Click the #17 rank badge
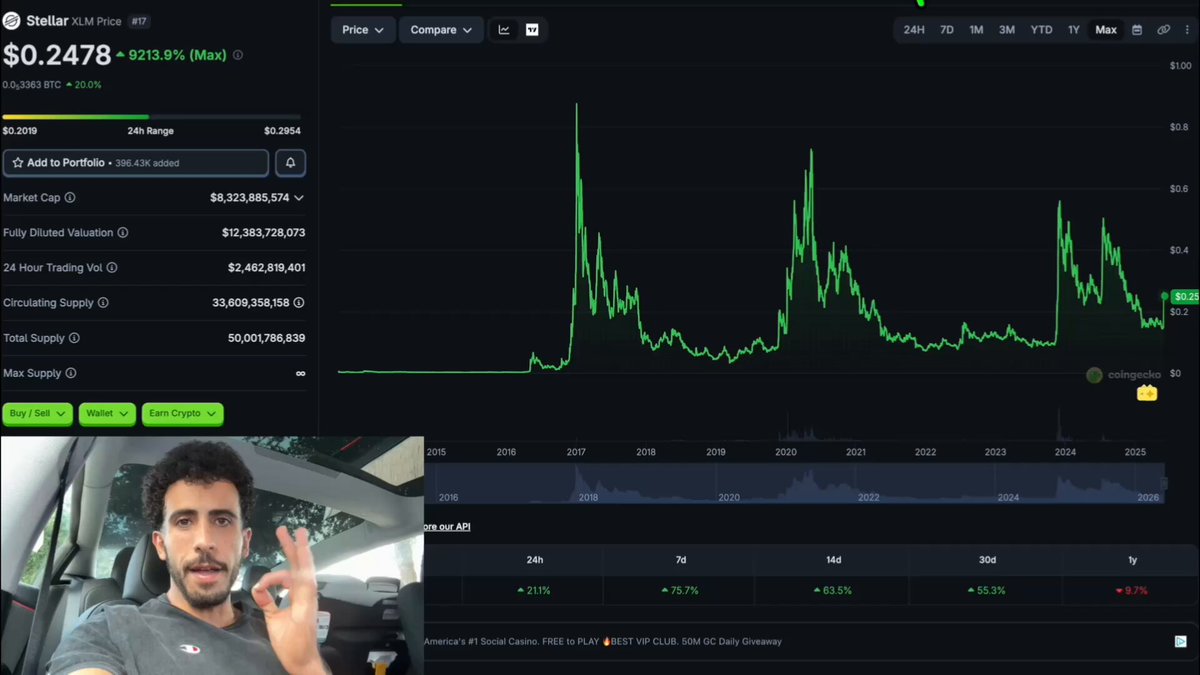The width and height of the screenshot is (1200, 675). 137,21
